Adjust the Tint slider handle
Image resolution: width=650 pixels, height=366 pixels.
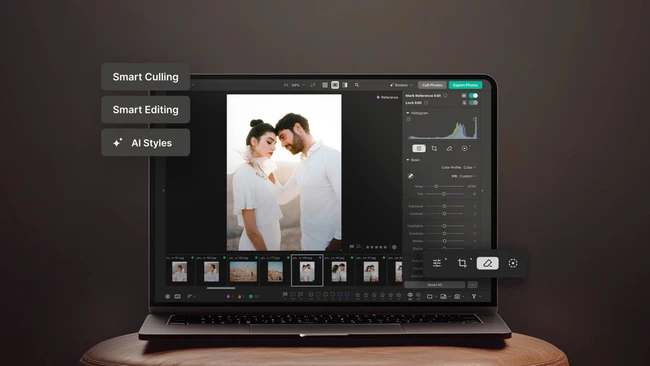pos(444,194)
